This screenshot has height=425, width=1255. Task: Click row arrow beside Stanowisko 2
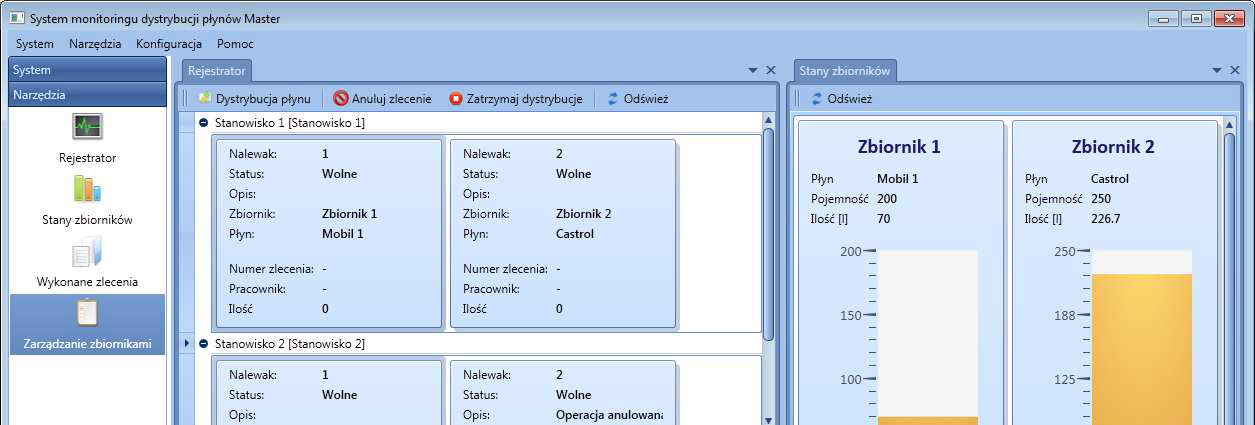[187, 344]
